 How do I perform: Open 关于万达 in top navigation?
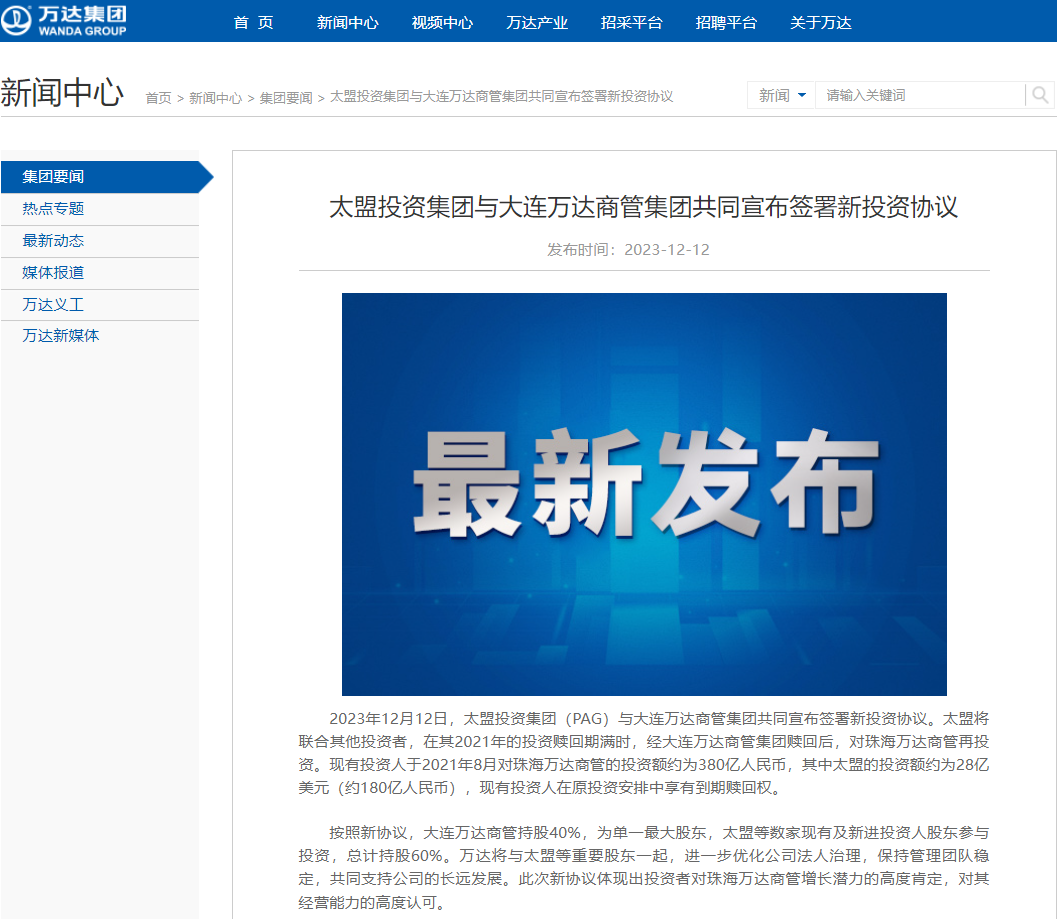point(820,22)
